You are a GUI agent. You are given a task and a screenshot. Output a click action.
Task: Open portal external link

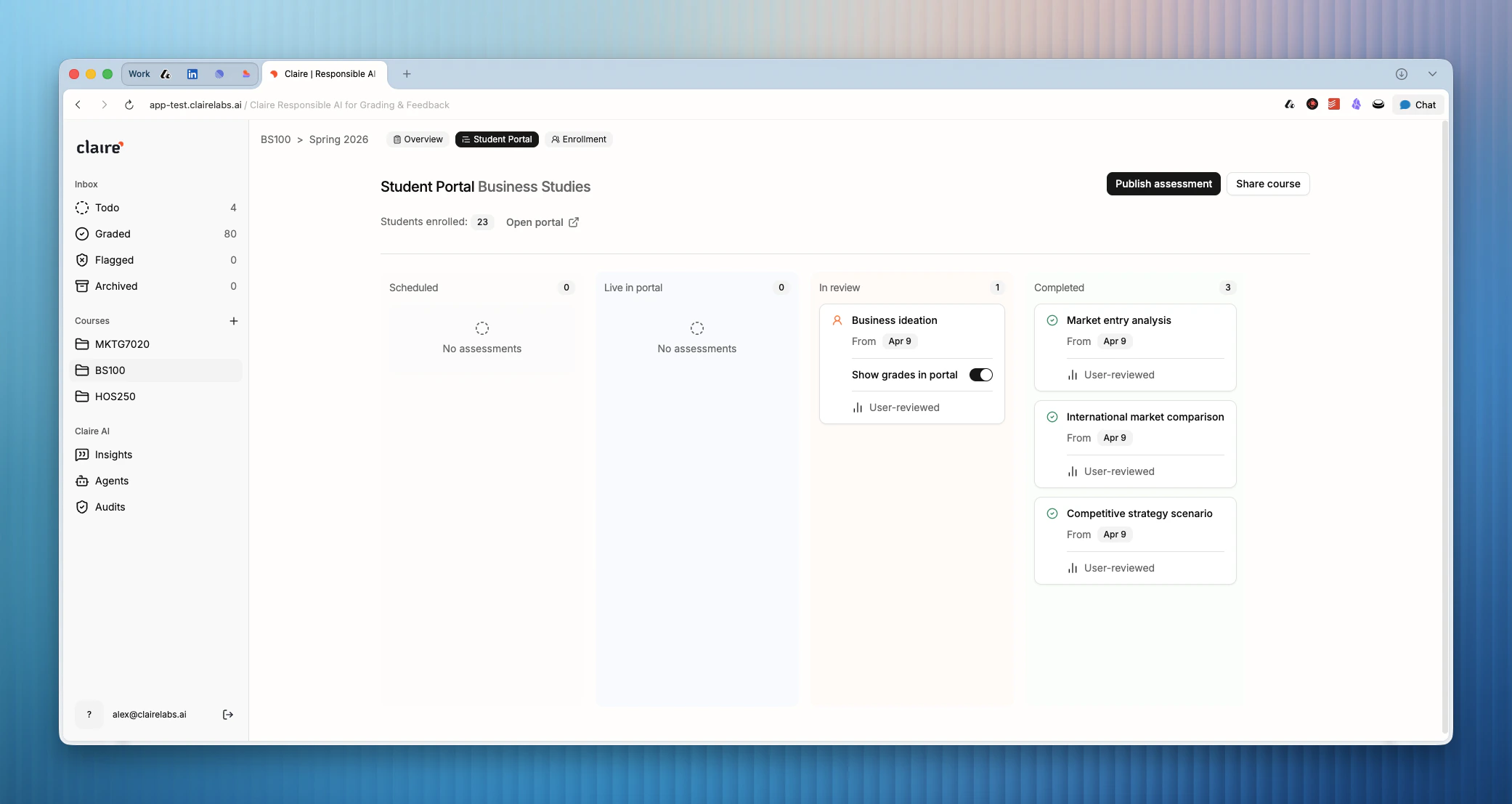(542, 222)
